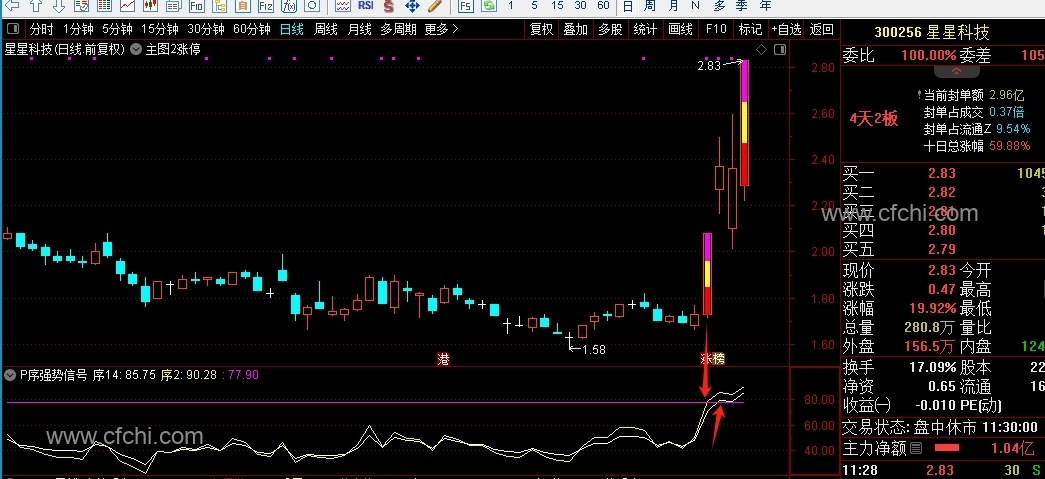Click the up arrow toolbar icon
This screenshot has width=1045, height=479.
click(x=37, y=6)
